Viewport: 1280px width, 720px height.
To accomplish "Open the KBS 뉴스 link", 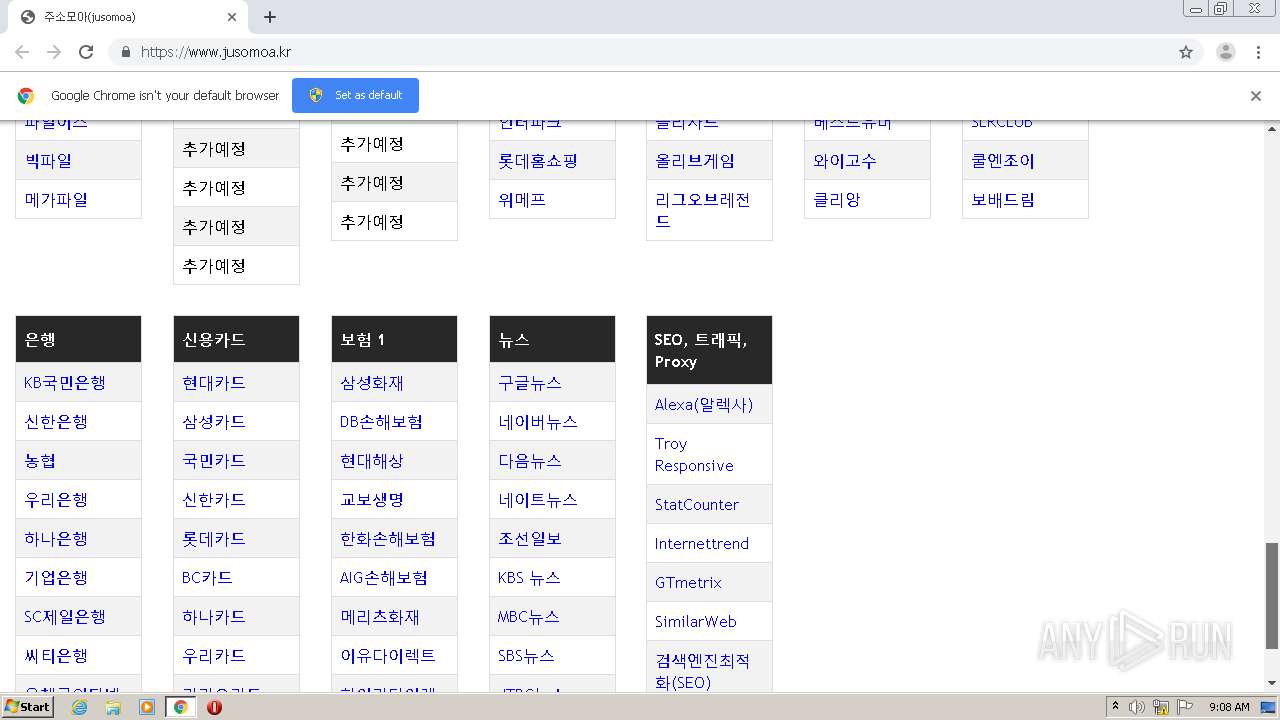I will point(529,577).
